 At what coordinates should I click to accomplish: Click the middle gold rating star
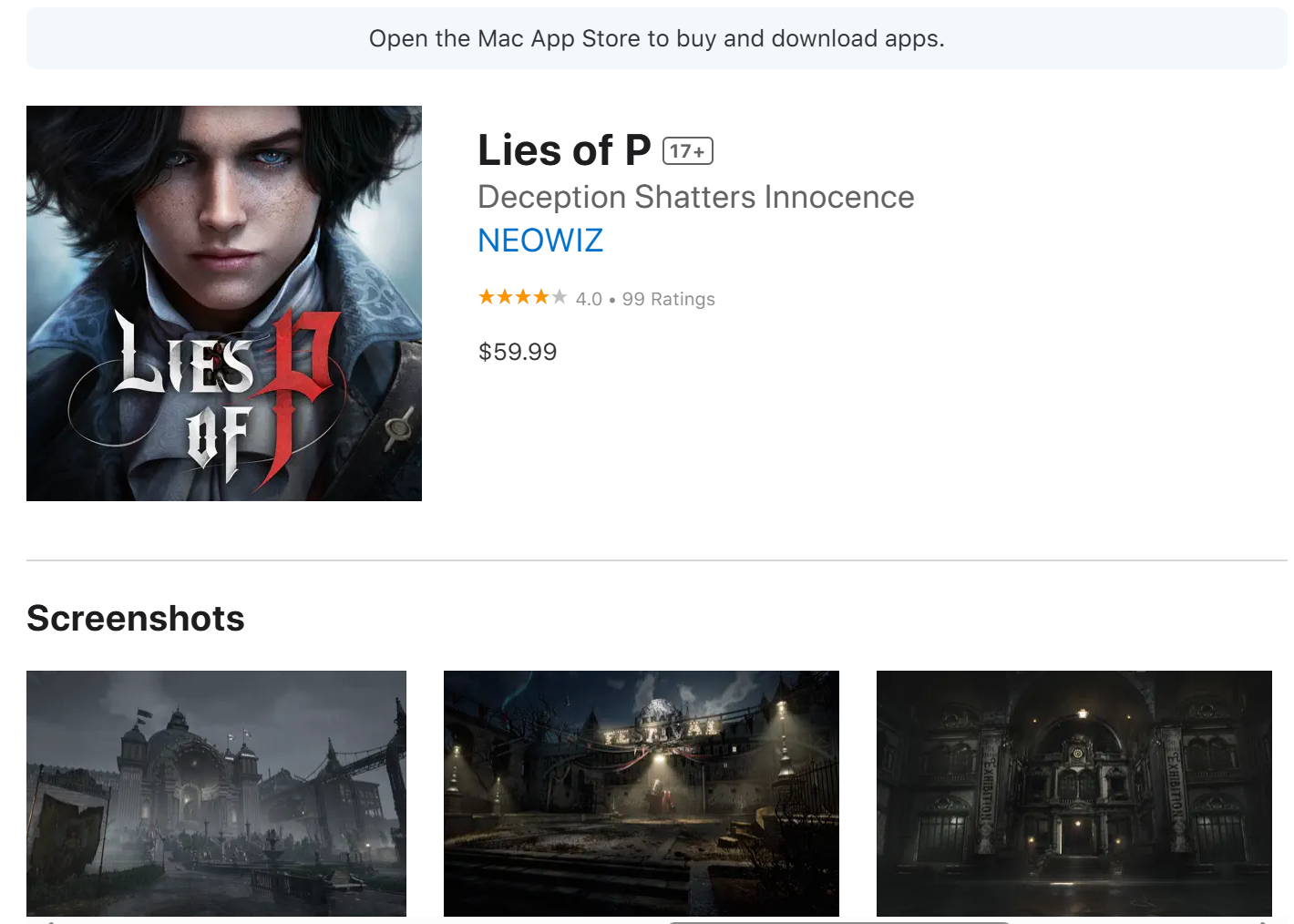(523, 297)
